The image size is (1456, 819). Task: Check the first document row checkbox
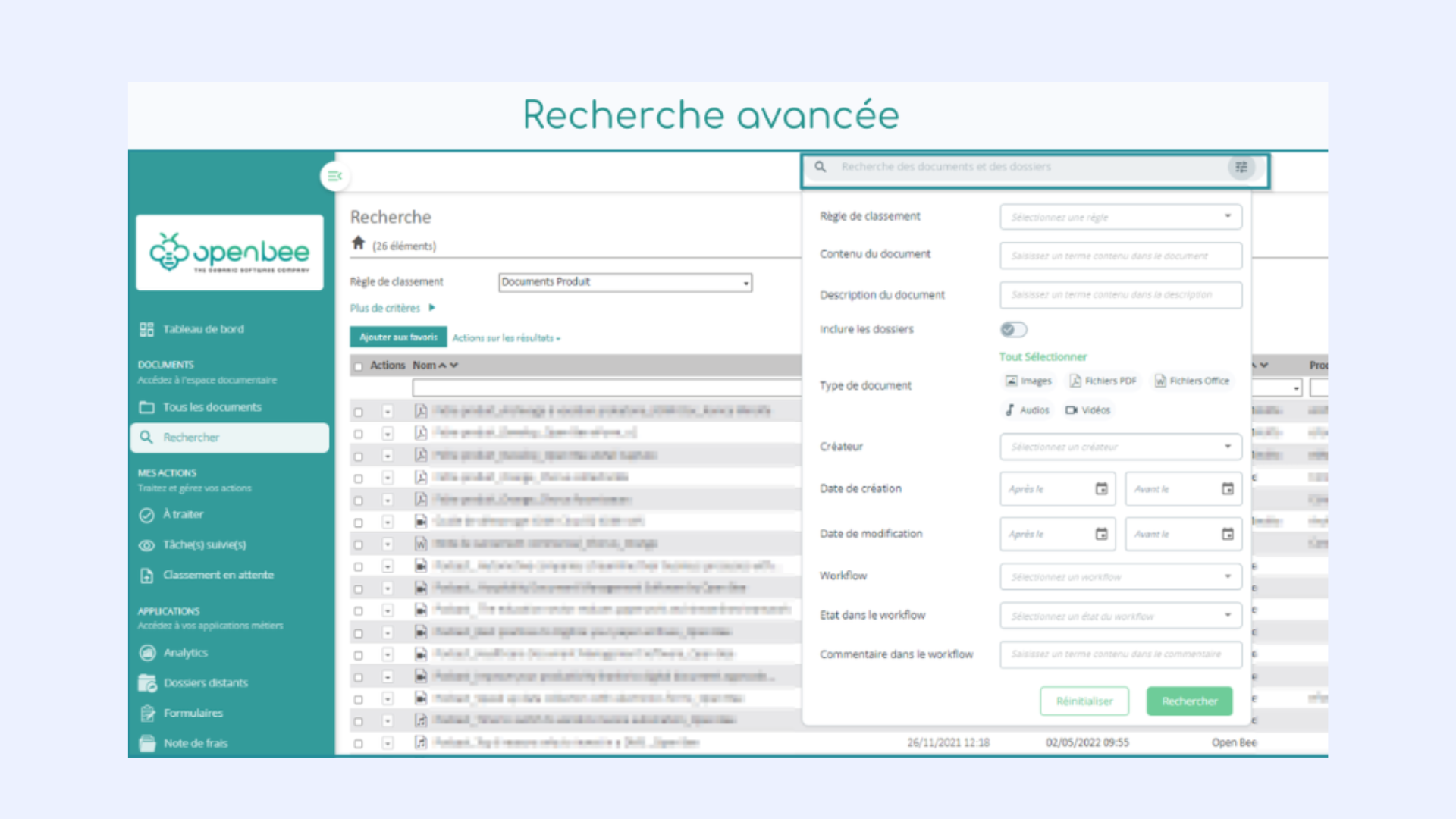point(358,413)
